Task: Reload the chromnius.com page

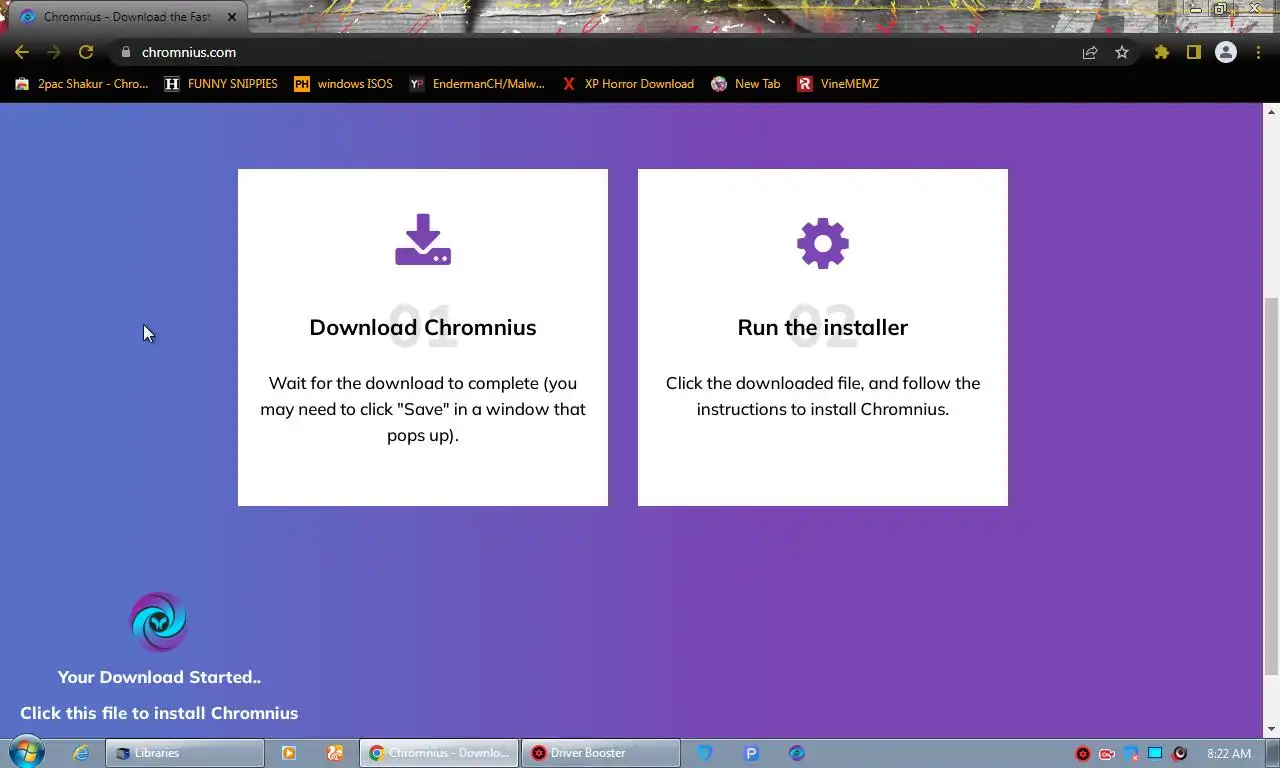Action: point(86,52)
